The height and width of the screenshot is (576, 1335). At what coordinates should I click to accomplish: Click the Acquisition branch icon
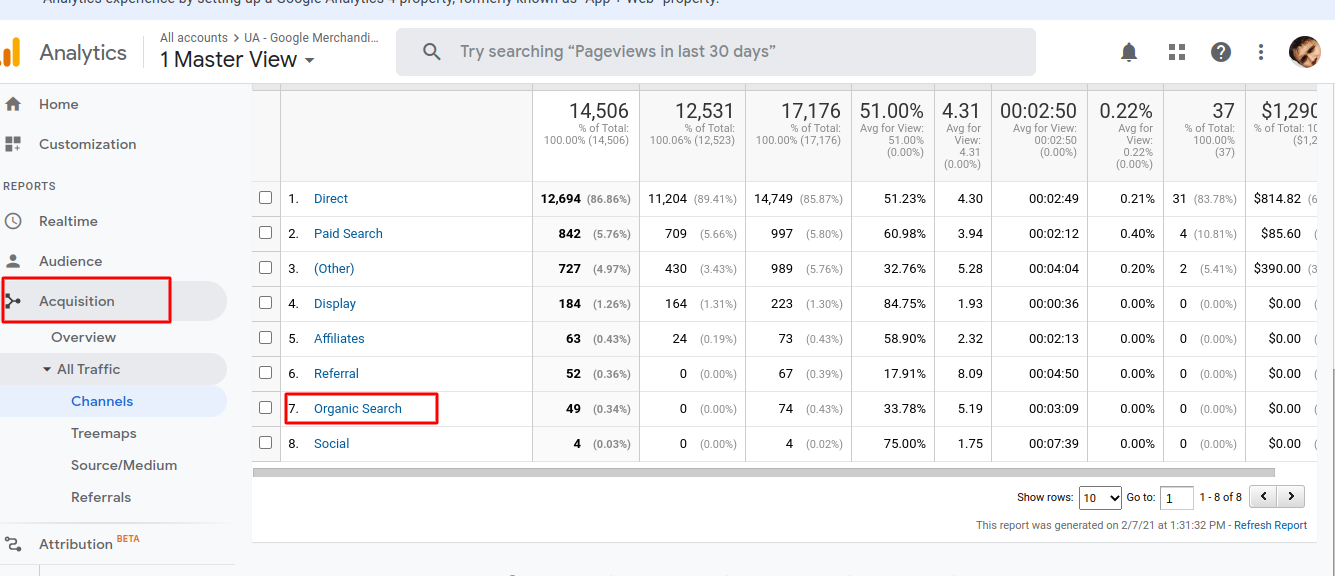13,301
